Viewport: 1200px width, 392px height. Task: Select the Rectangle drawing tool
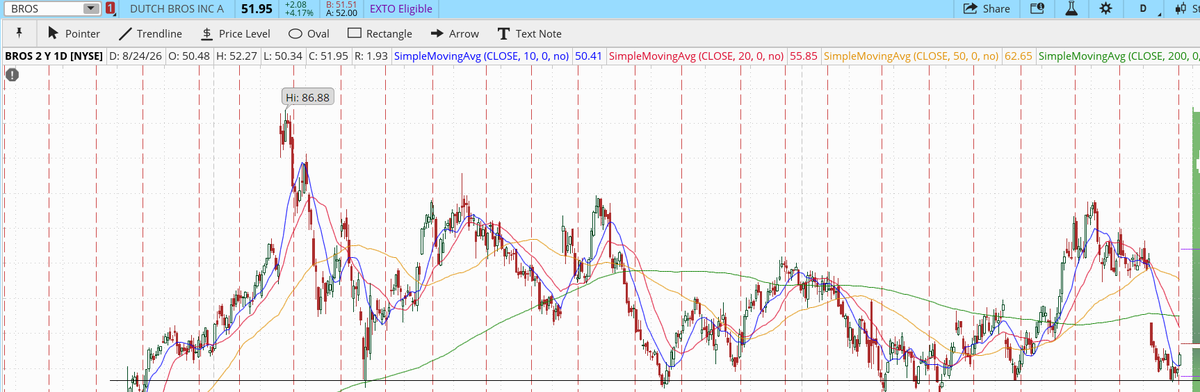point(379,33)
